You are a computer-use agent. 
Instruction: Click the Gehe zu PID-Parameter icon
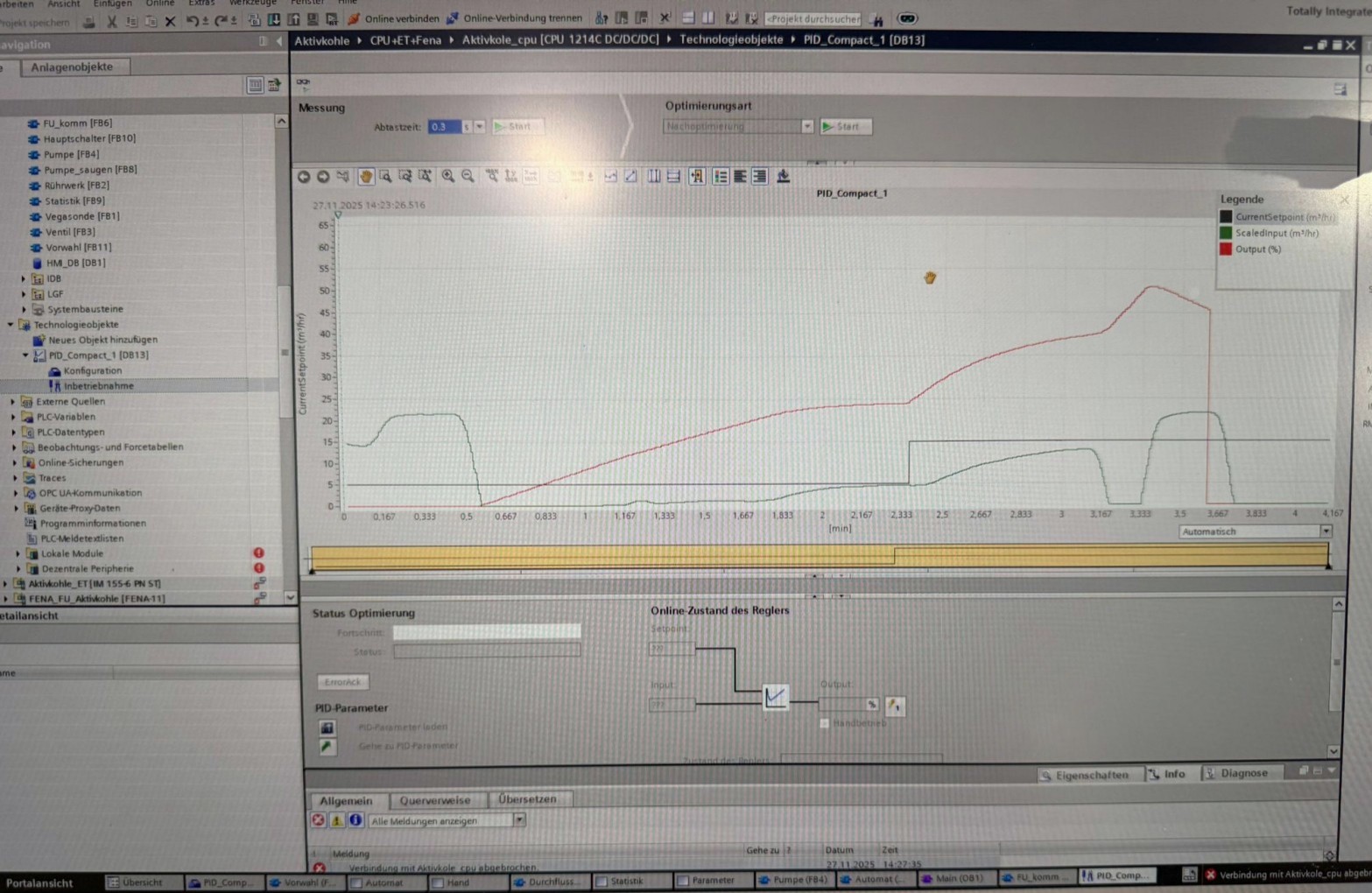tap(327, 747)
